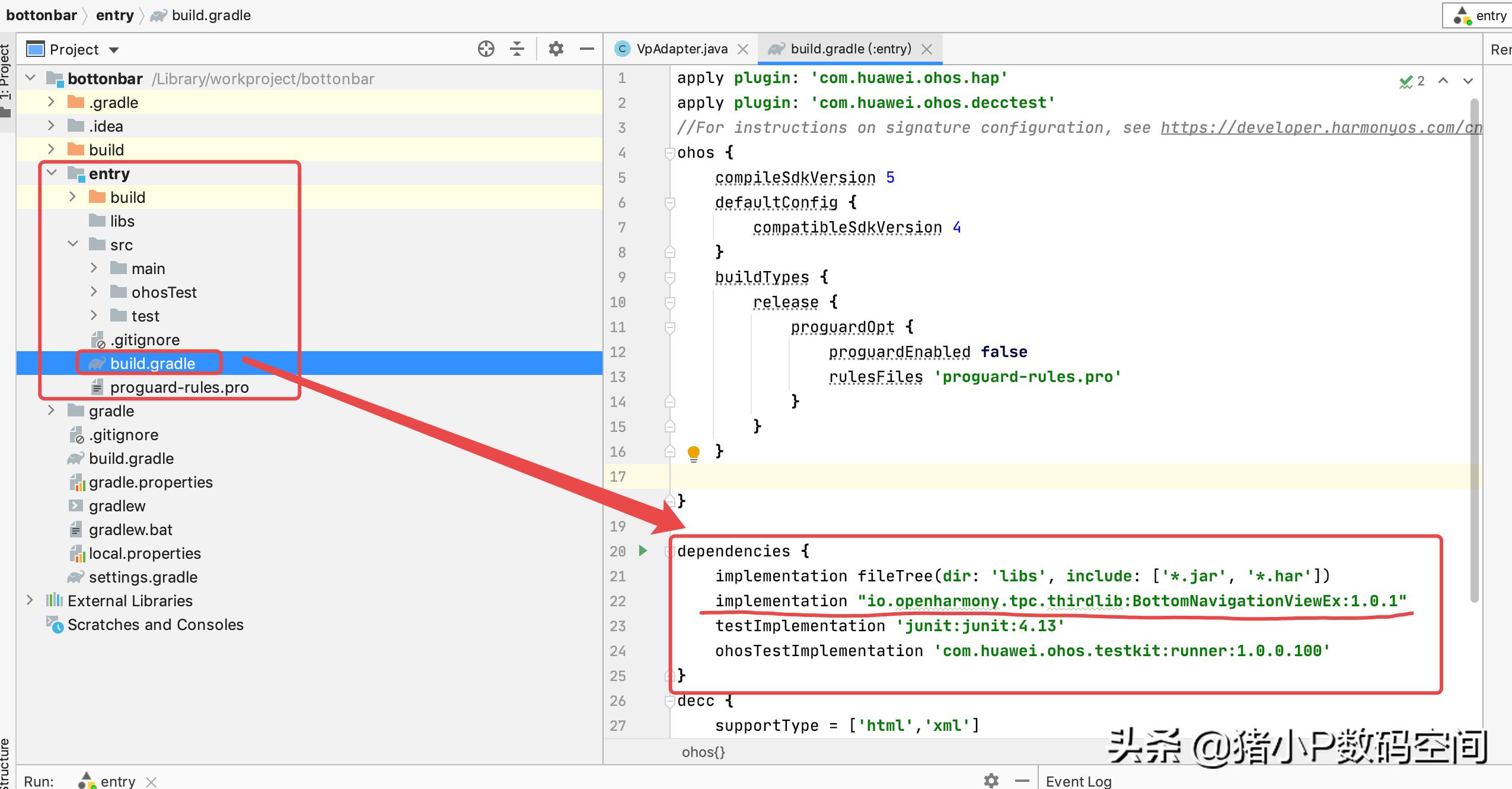Open the Project view dropdown
The height and width of the screenshot is (789, 1512).
click(x=114, y=50)
